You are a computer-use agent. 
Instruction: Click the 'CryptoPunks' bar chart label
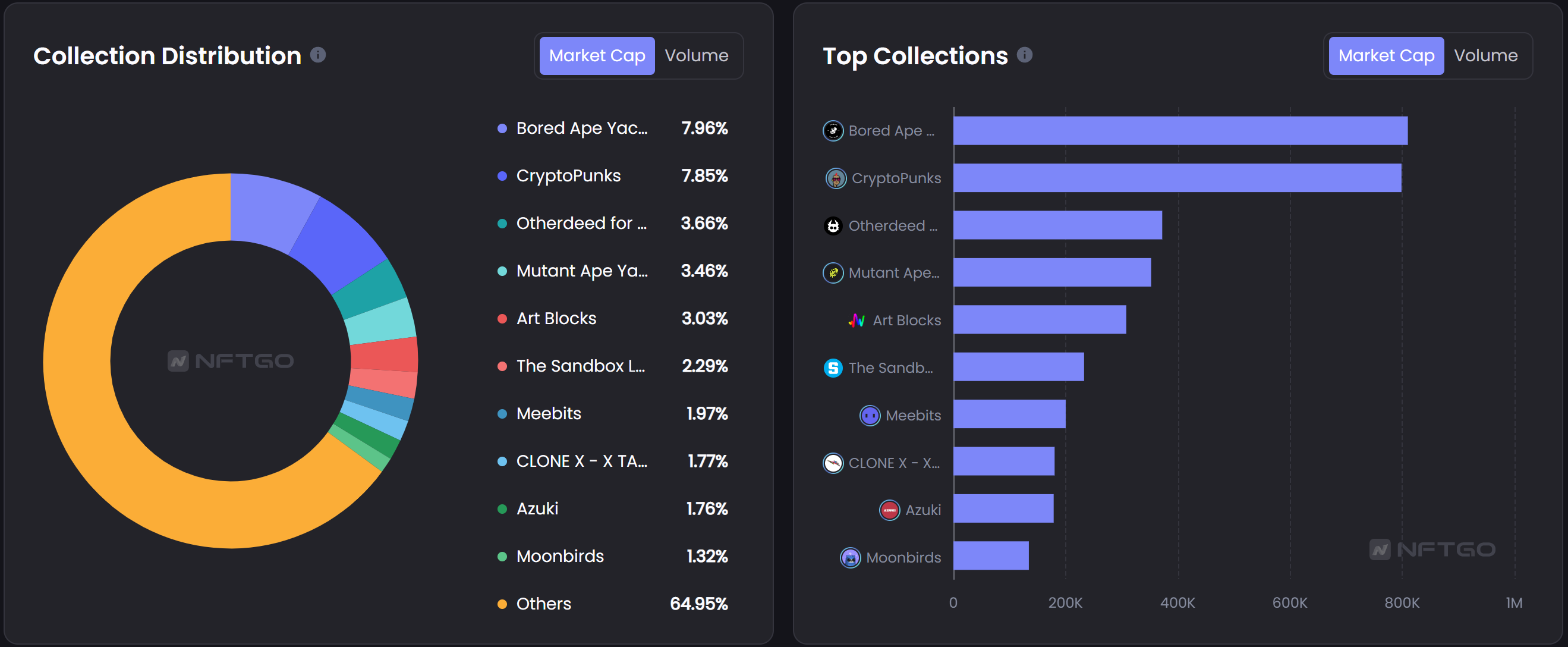pyautogui.click(x=896, y=178)
